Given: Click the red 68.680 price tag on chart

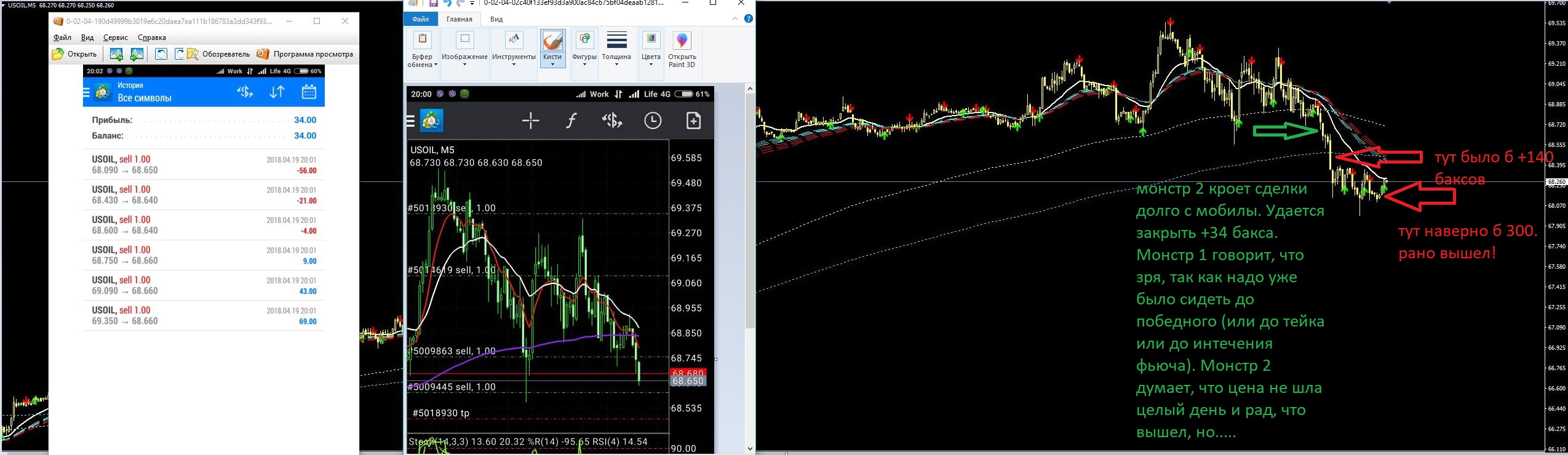Looking at the screenshot, I should click(x=688, y=373).
